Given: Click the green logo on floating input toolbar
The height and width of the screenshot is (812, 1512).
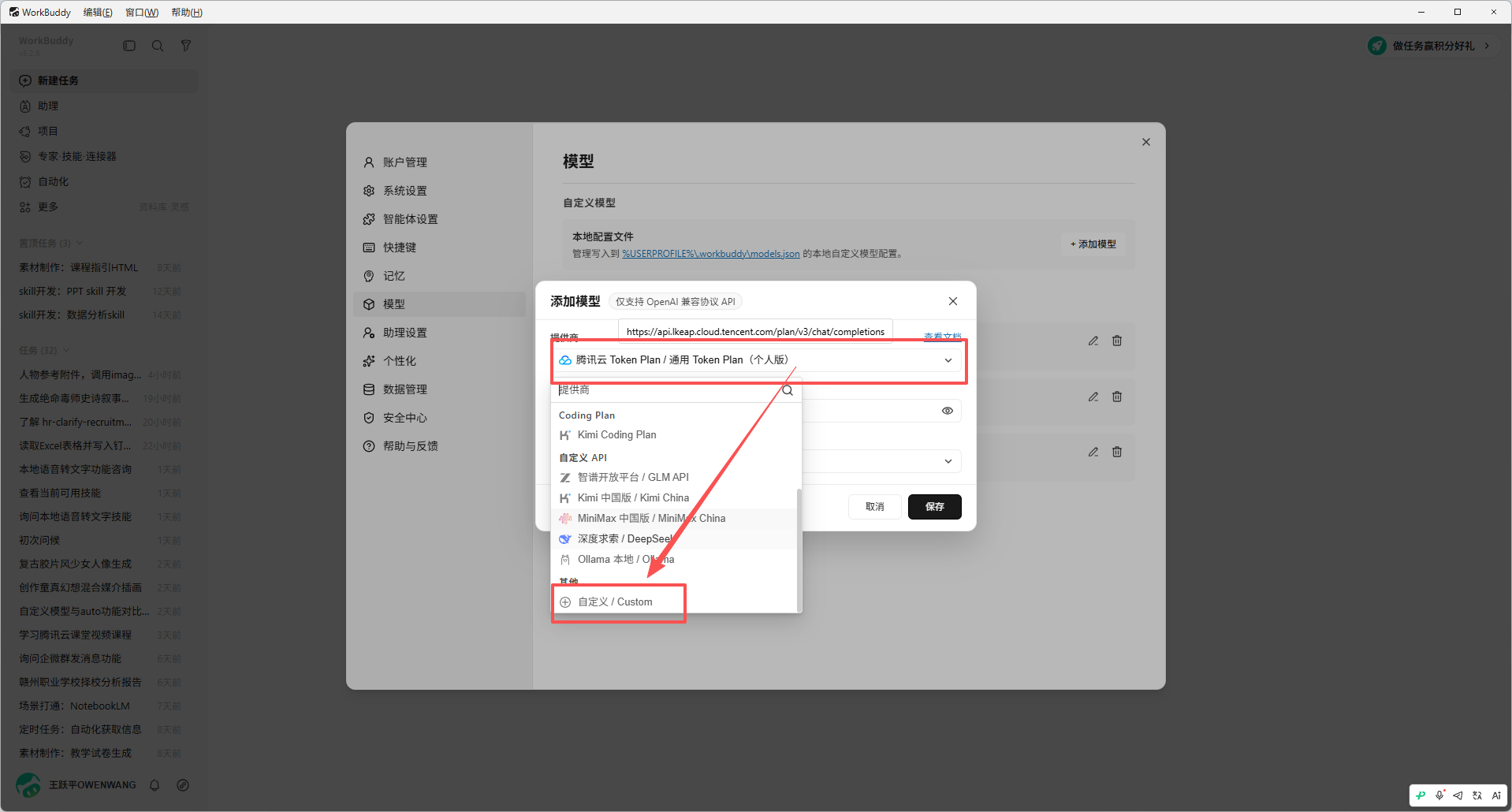Looking at the screenshot, I should click(x=1421, y=795).
